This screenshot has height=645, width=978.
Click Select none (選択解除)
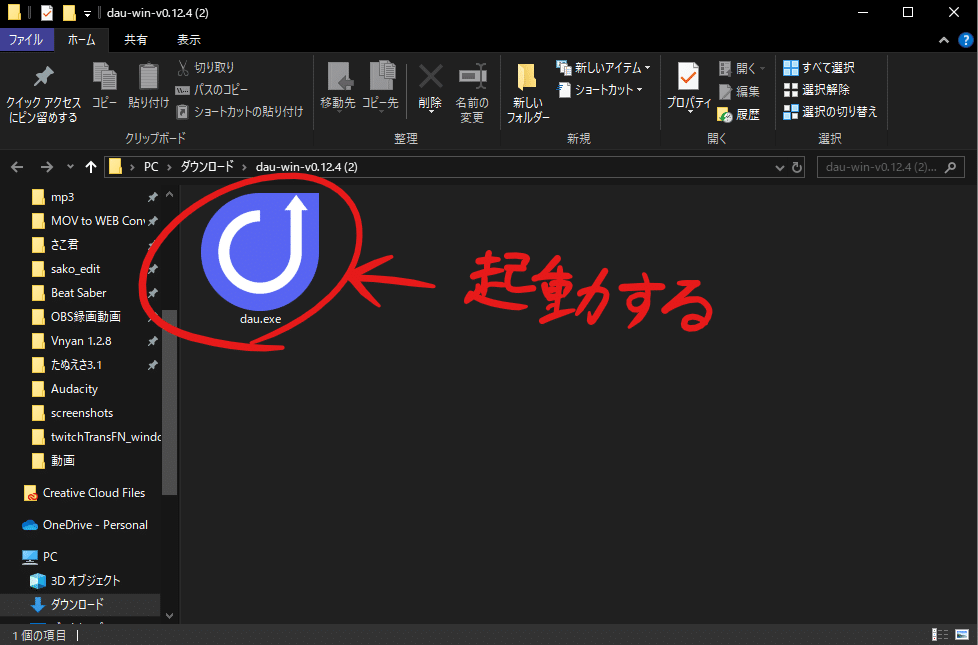tap(816, 90)
